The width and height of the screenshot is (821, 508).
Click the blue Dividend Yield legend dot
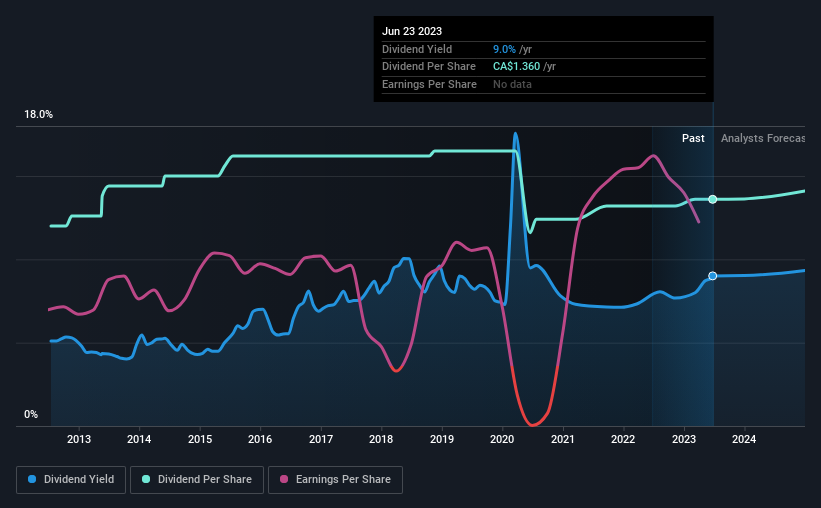32,479
